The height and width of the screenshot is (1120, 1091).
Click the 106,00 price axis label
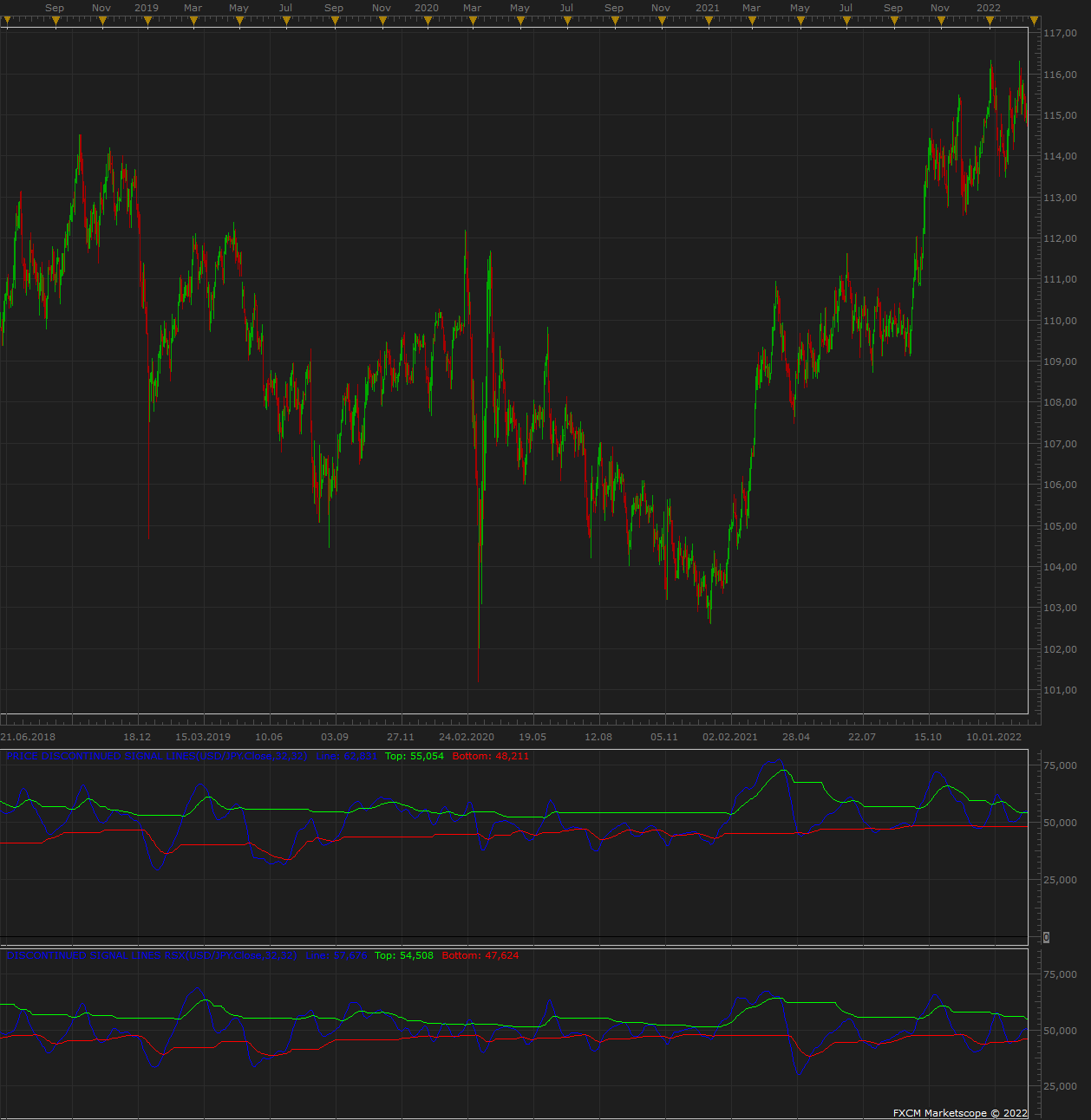tap(1061, 485)
